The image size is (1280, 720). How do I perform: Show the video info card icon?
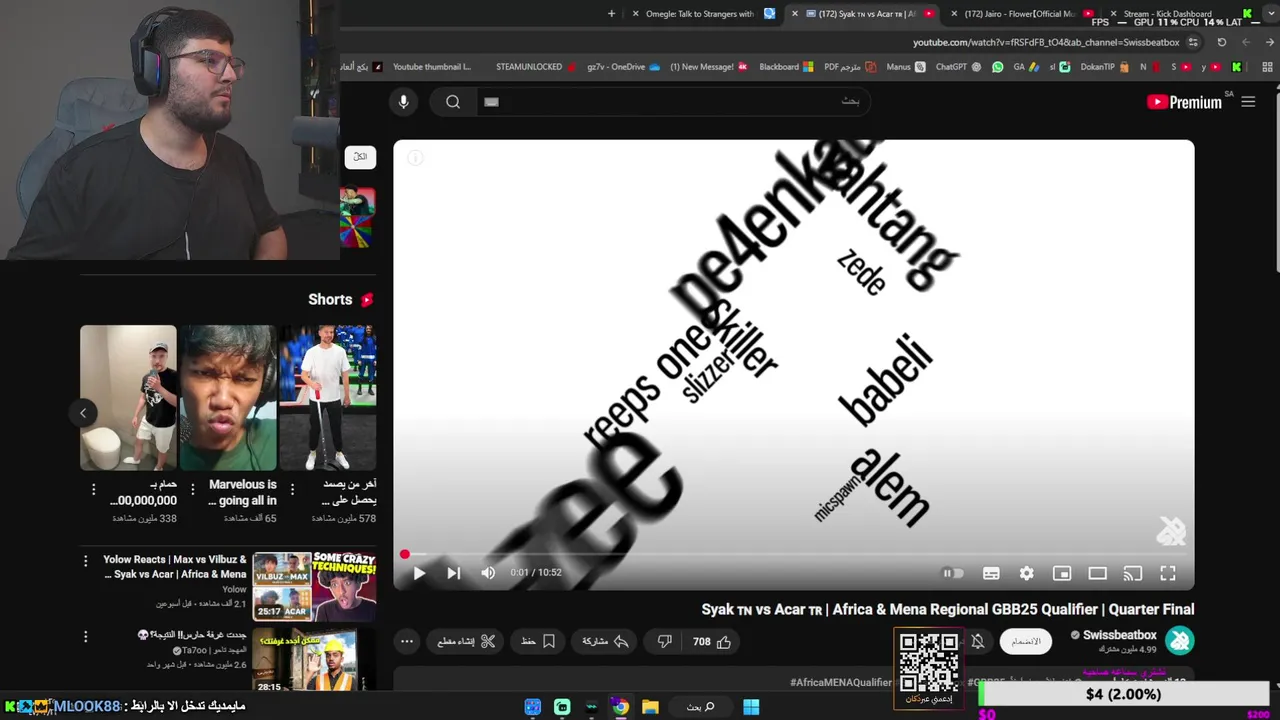pyautogui.click(x=415, y=158)
